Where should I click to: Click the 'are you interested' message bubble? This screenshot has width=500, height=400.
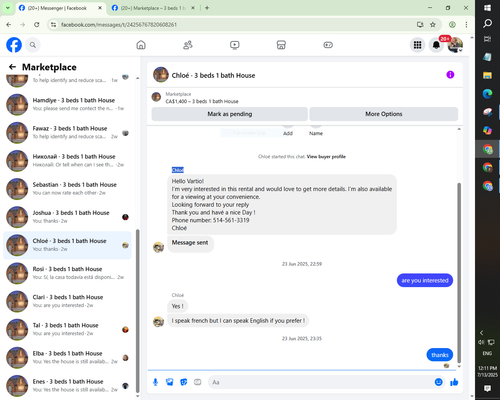[425, 280]
